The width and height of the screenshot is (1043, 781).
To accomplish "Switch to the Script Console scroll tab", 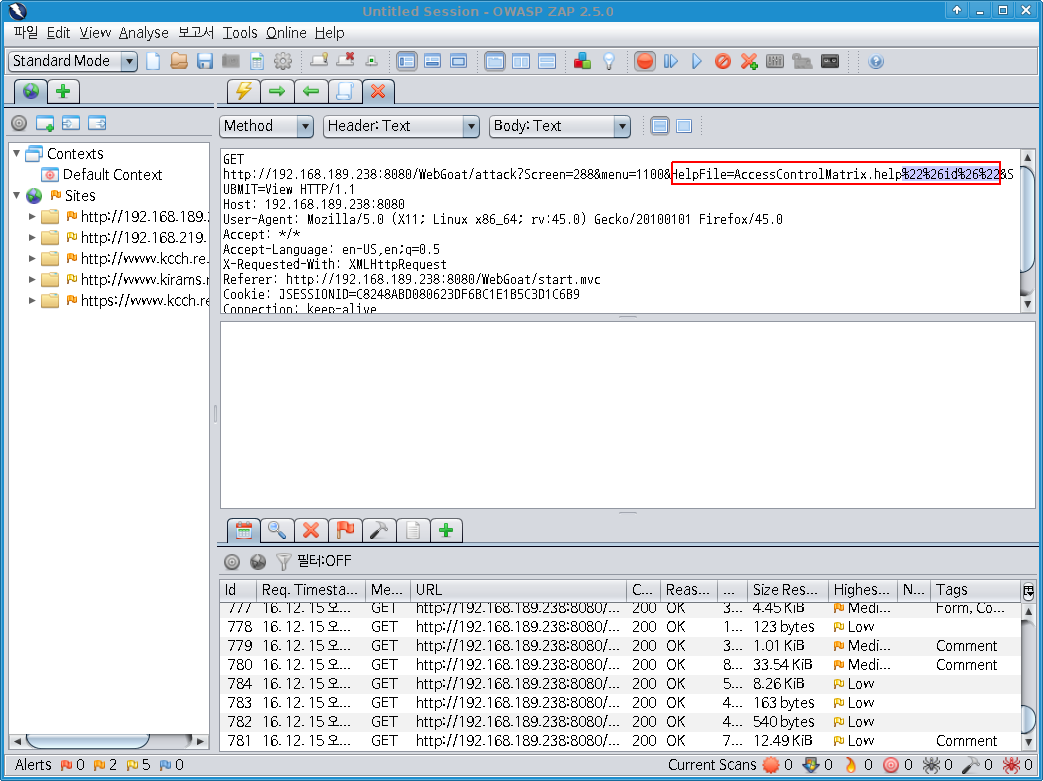I will click(x=345, y=91).
